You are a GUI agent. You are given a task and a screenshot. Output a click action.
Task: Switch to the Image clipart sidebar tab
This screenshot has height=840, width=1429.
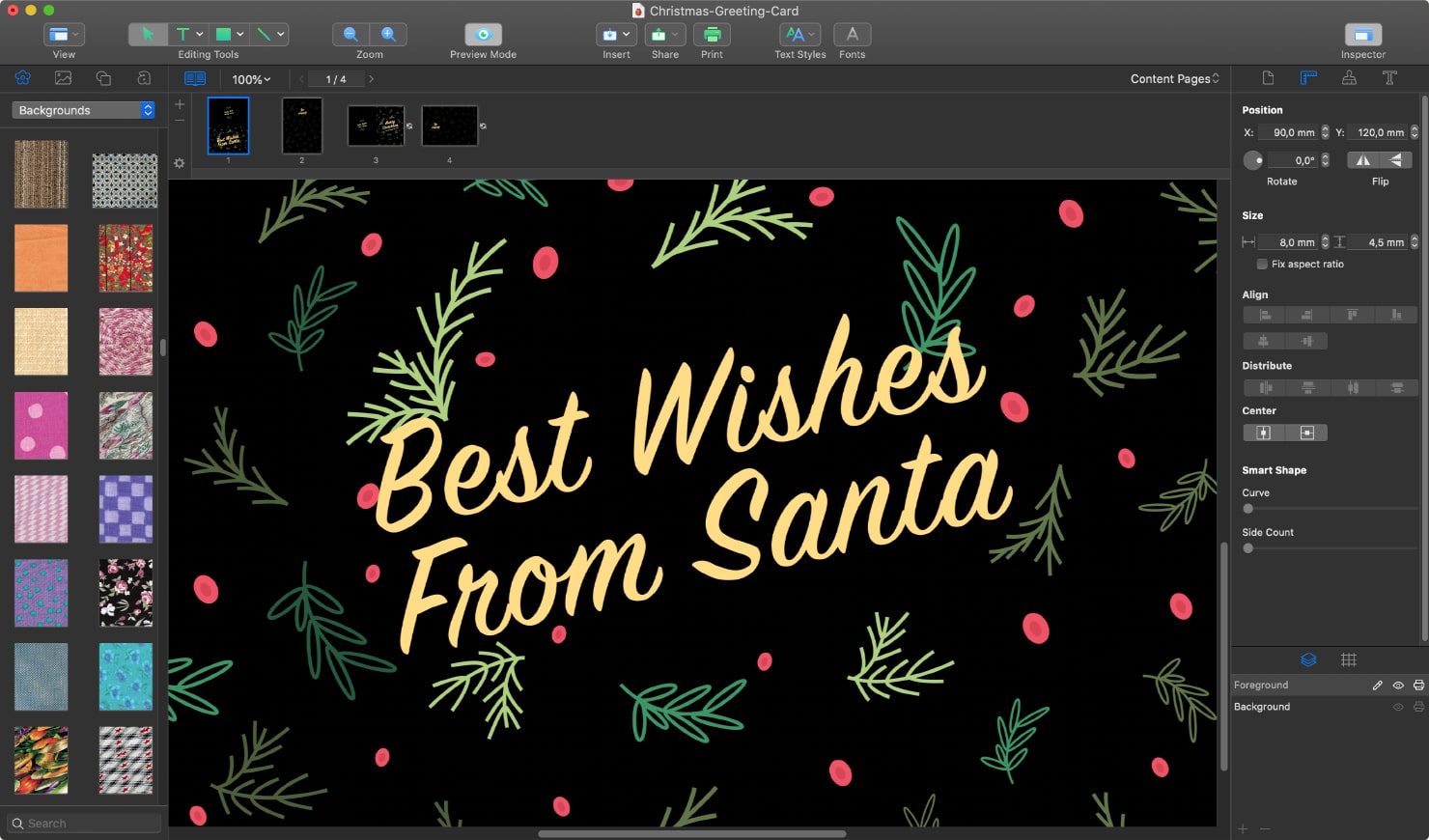[x=63, y=78]
